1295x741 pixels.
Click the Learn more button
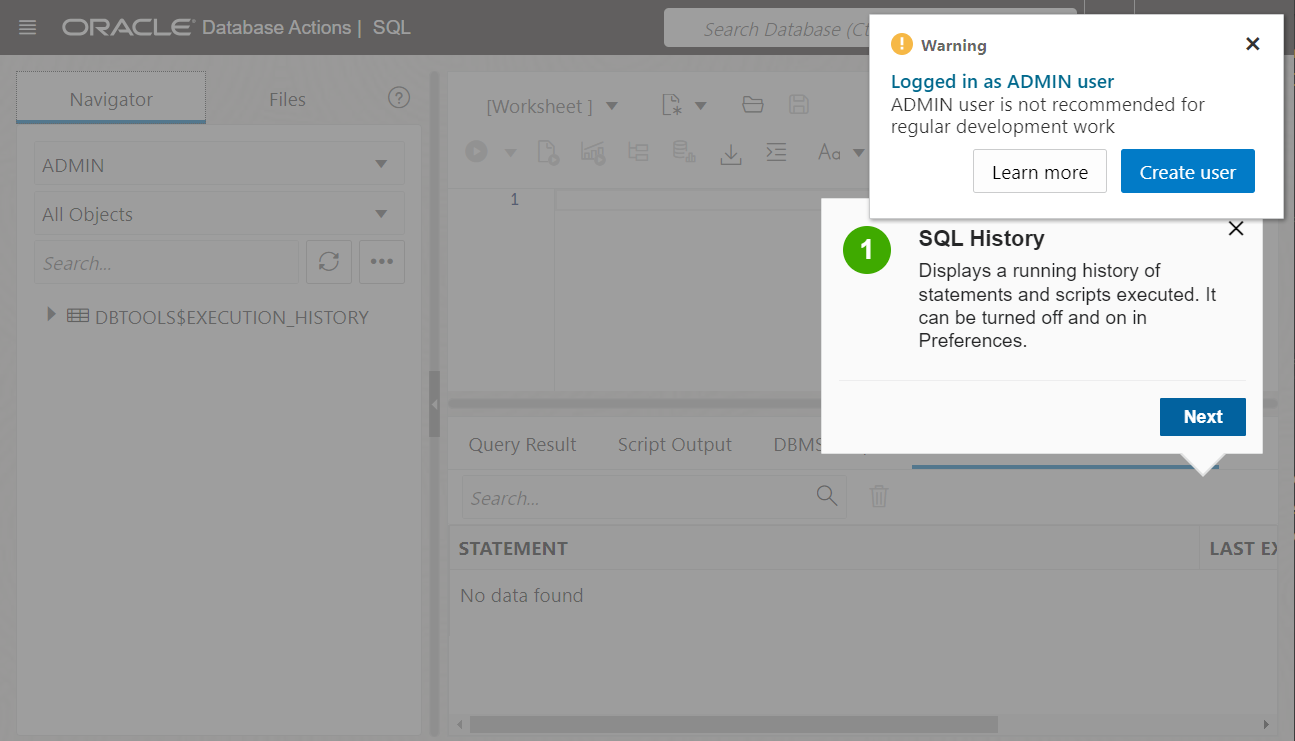pyautogui.click(x=1039, y=172)
